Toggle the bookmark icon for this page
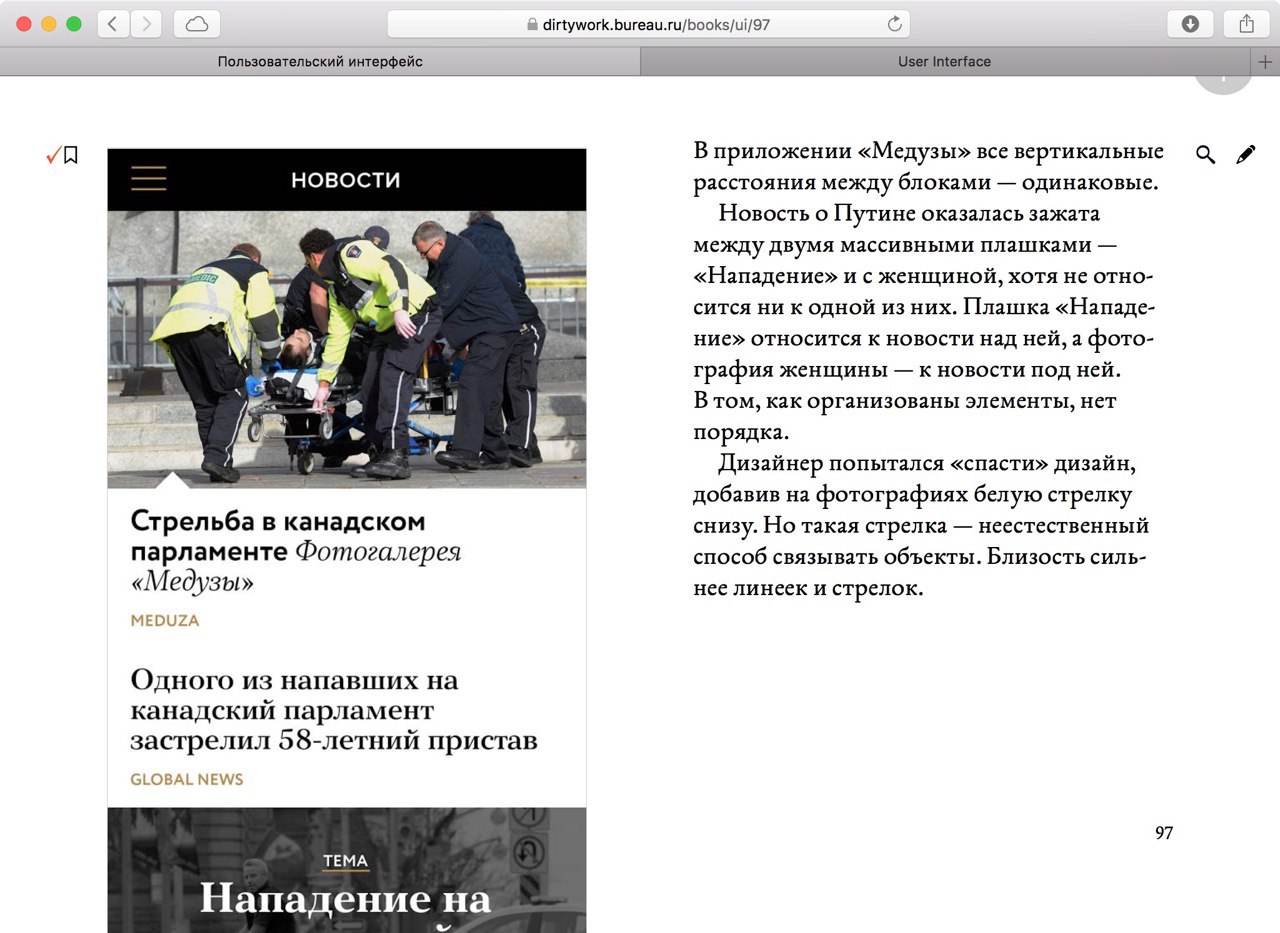Viewport: 1280px width, 933px height. (x=71, y=155)
